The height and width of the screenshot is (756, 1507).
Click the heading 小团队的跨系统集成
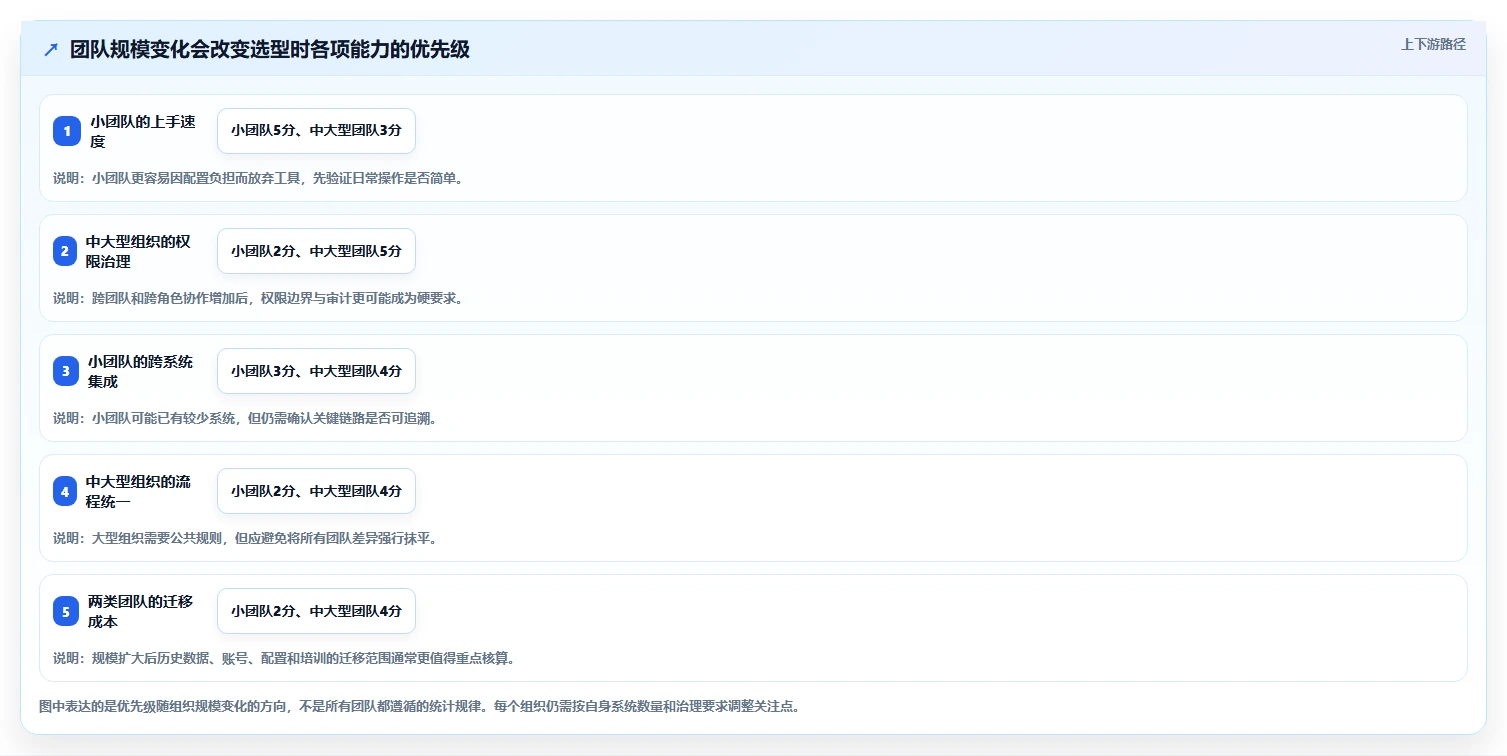pyautogui.click(x=141, y=371)
